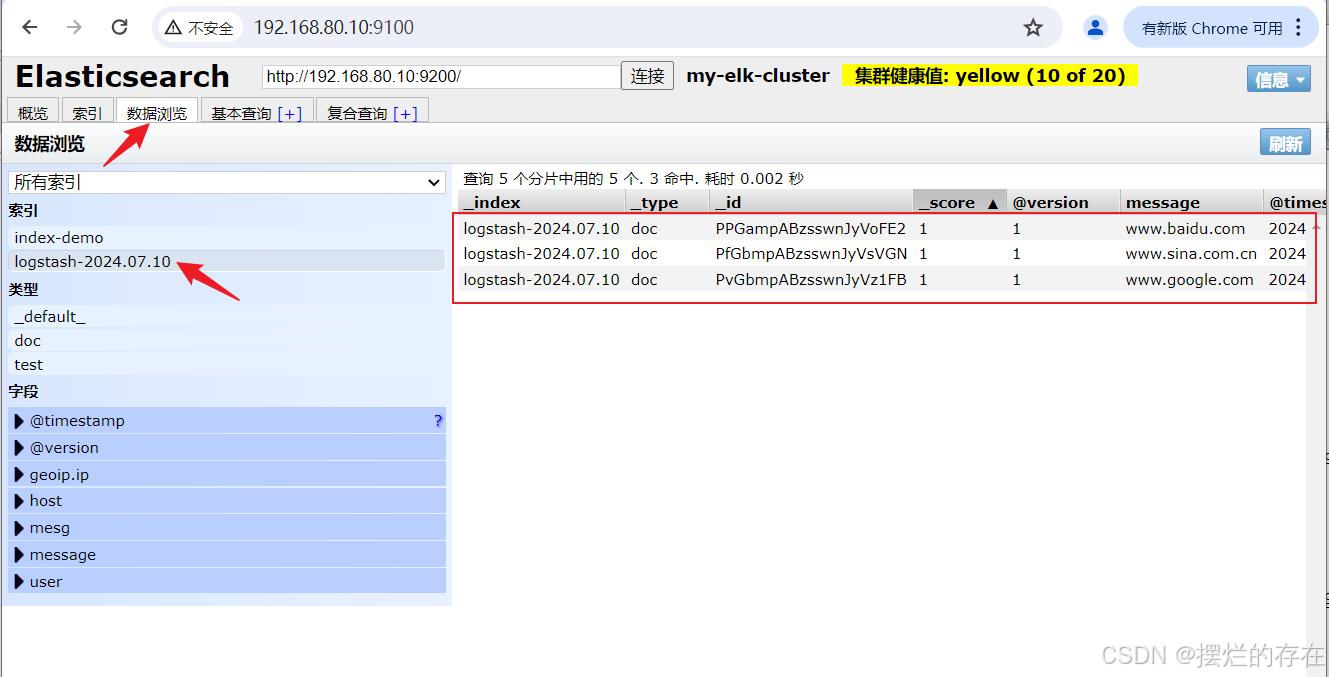This screenshot has width=1329, height=677.
Task: Click the www.sina.com.cn message cell
Action: [x=1191, y=254]
